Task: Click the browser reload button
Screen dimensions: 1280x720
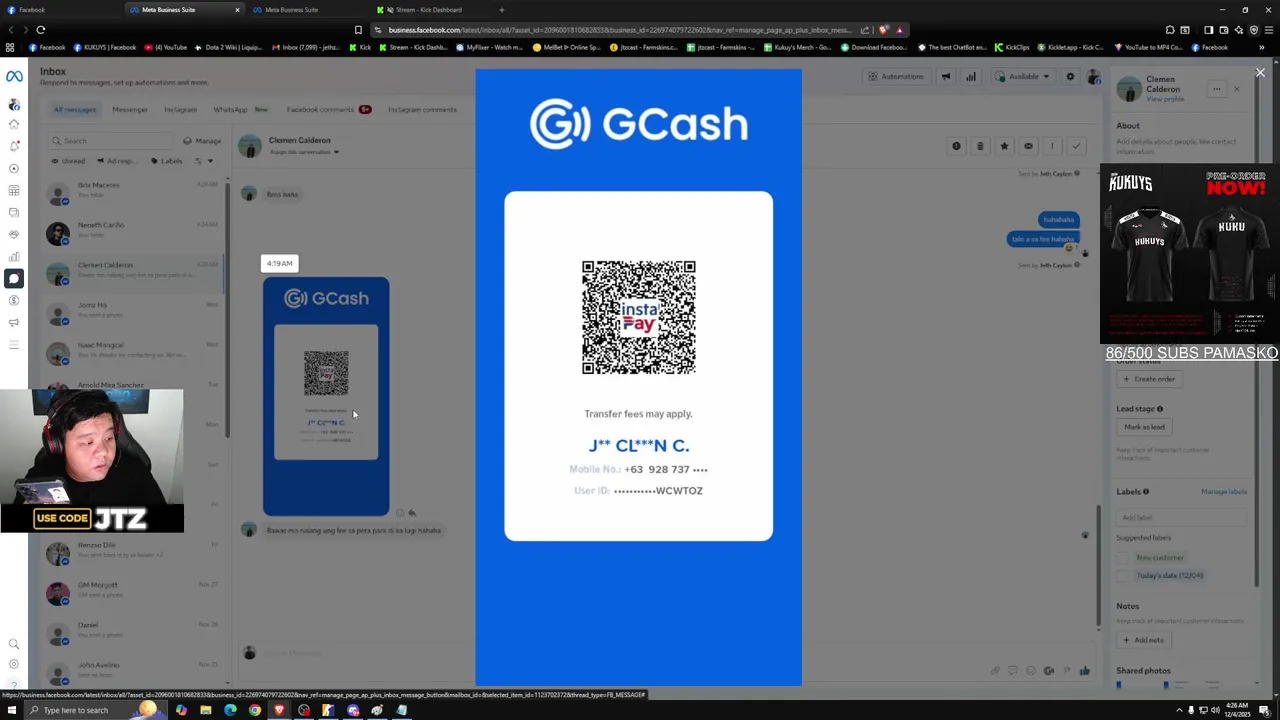Action: click(41, 30)
